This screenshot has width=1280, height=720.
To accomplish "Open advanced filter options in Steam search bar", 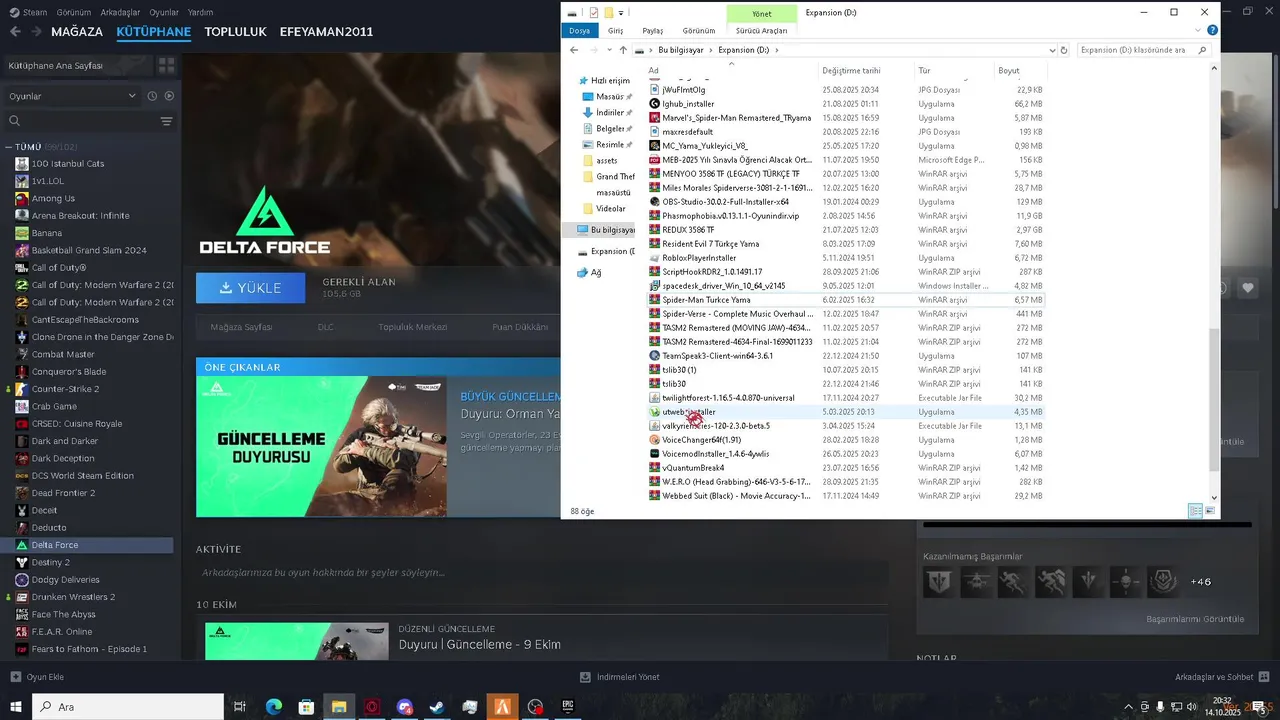I will point(166,121).
